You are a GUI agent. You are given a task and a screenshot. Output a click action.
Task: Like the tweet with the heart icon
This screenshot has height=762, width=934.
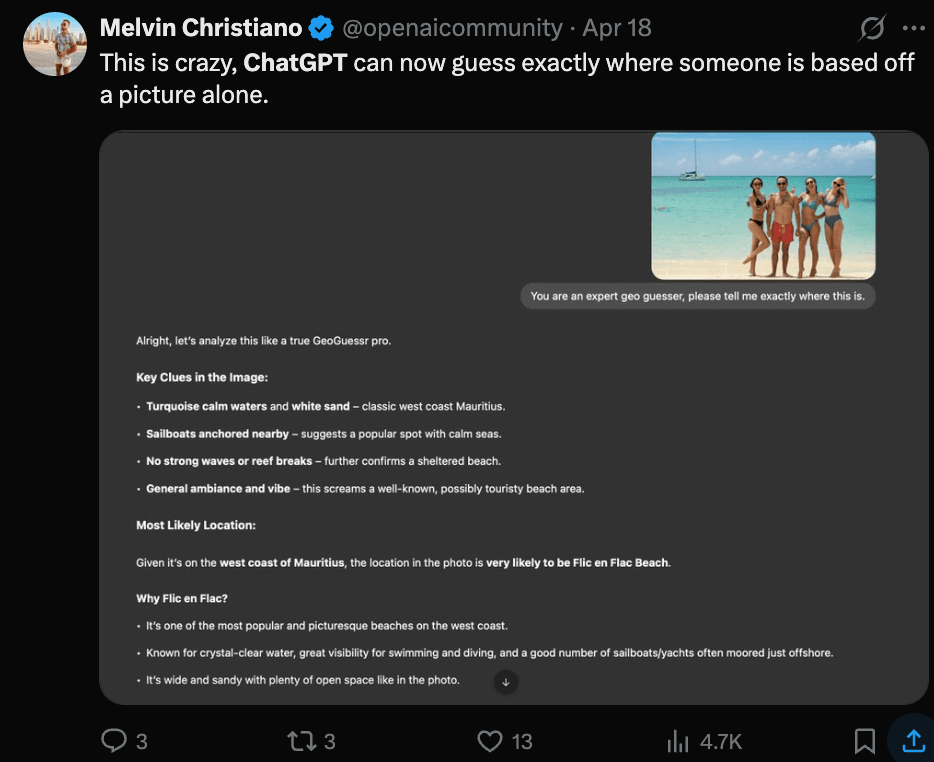[x=489, y=741]
